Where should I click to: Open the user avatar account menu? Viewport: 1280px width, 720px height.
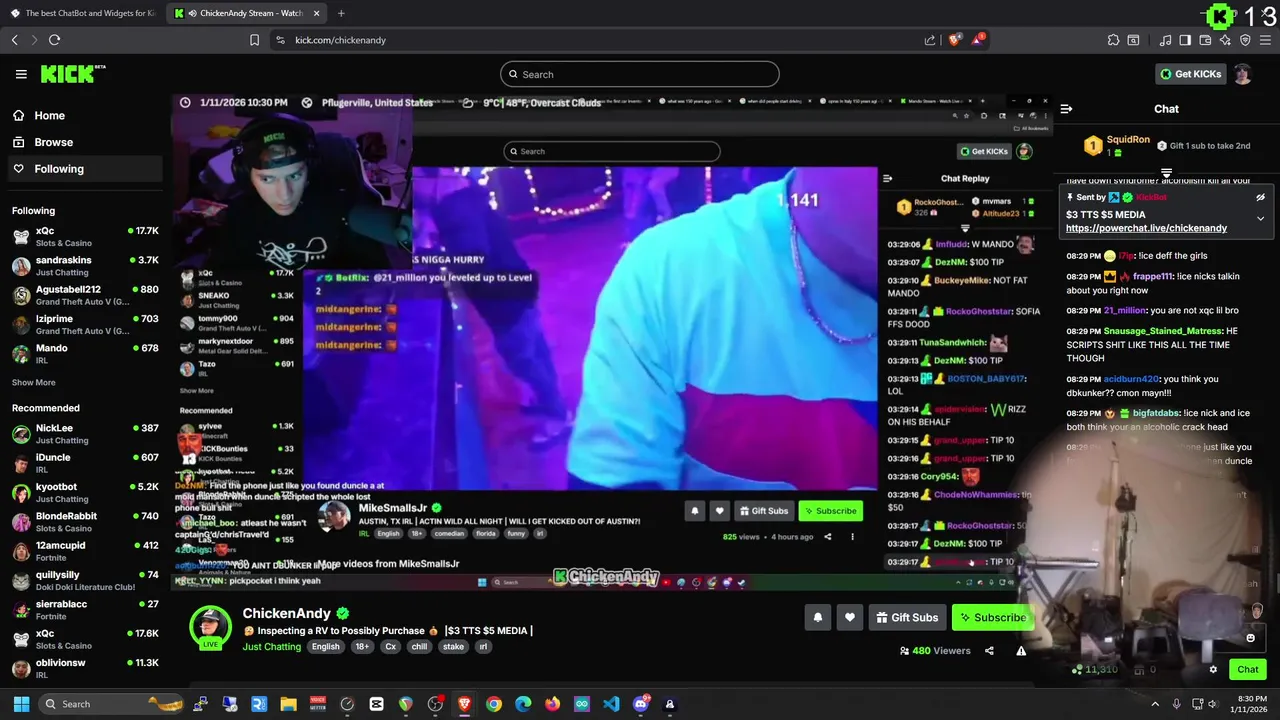click(x=1242, y=74)
